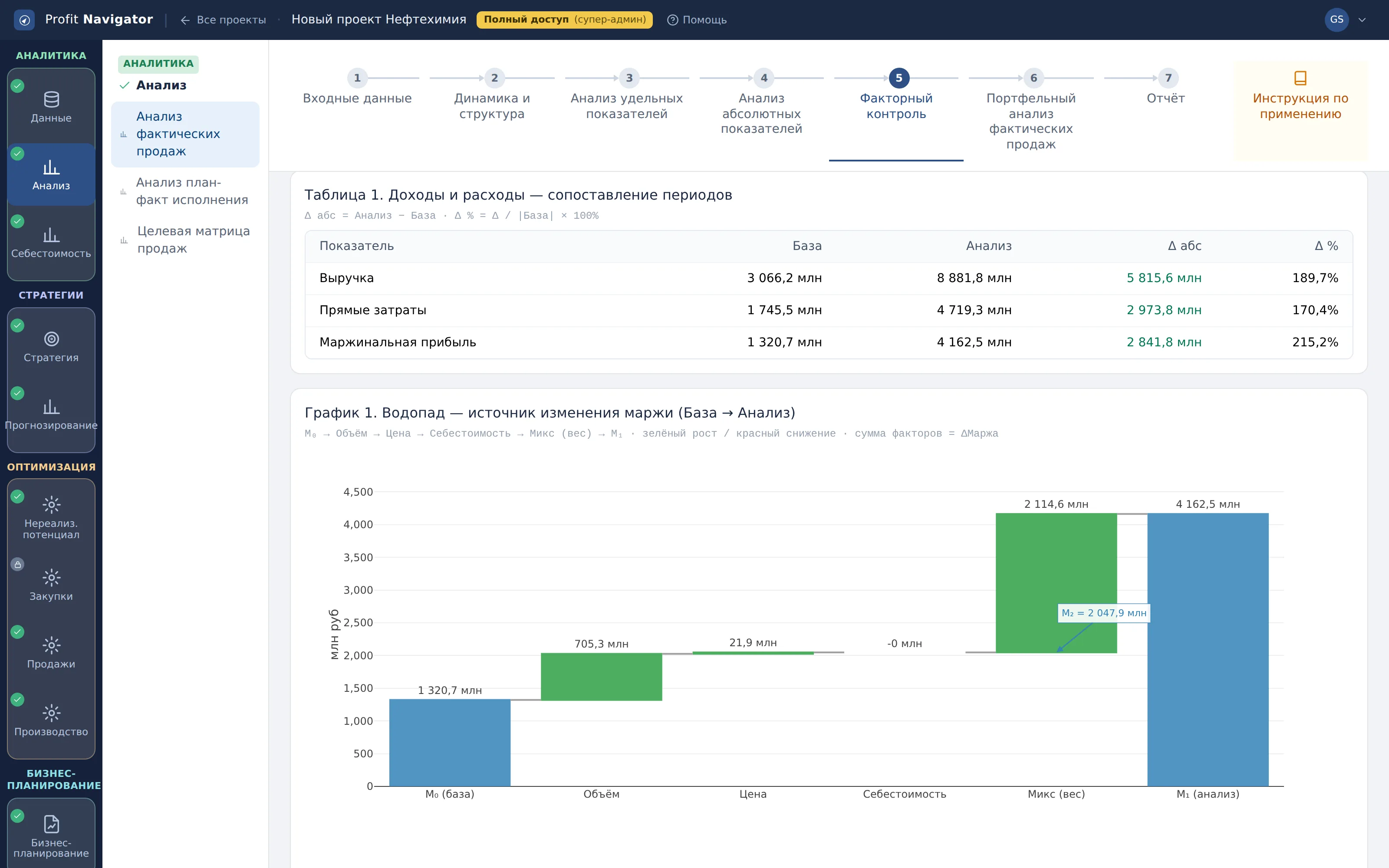The height and width of the screenshot is (868, 1389).
Task: Open the Стратегия sidebar item
Action: tap(51, 347)
